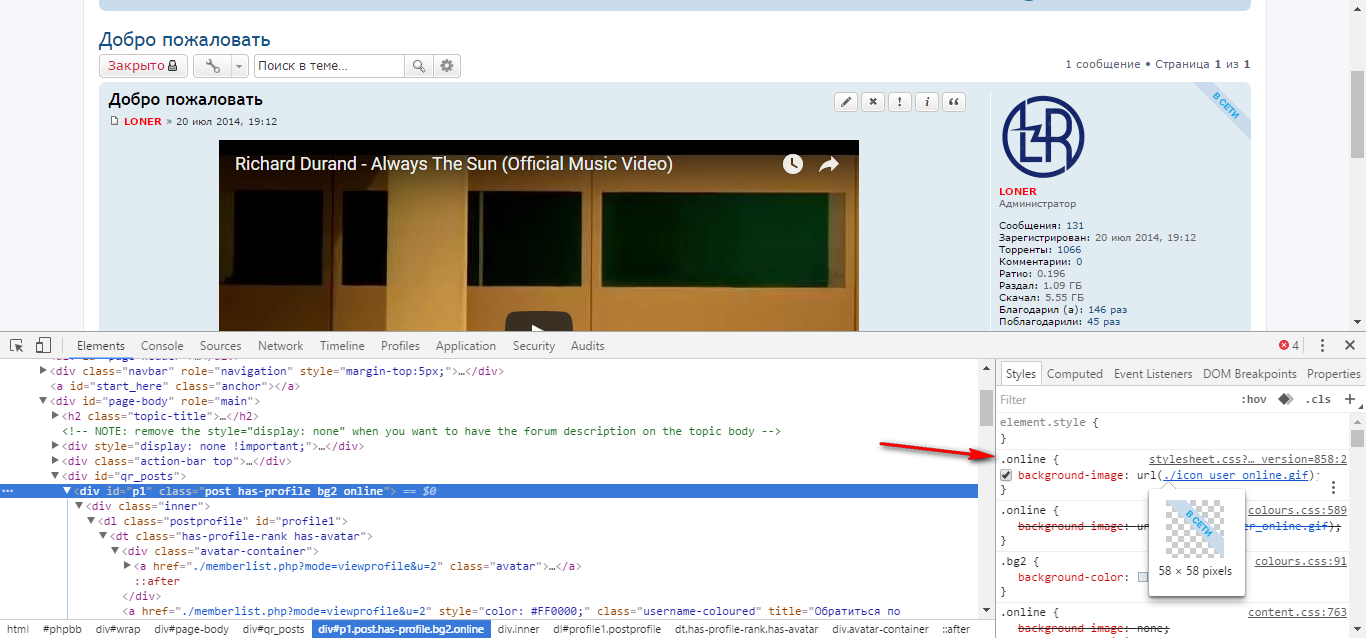
Task: Expand the h2 topic-title node
Action: pyautogui.click(x=55, y=416)
